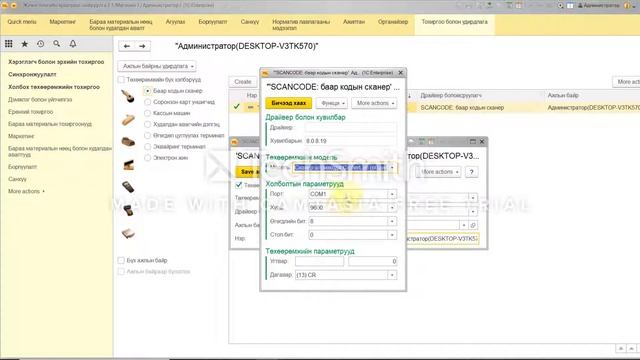Expand the Өгөгдлийн бит dropdown
The height and width of the screenshot is (360, 640).
point(392,221)
